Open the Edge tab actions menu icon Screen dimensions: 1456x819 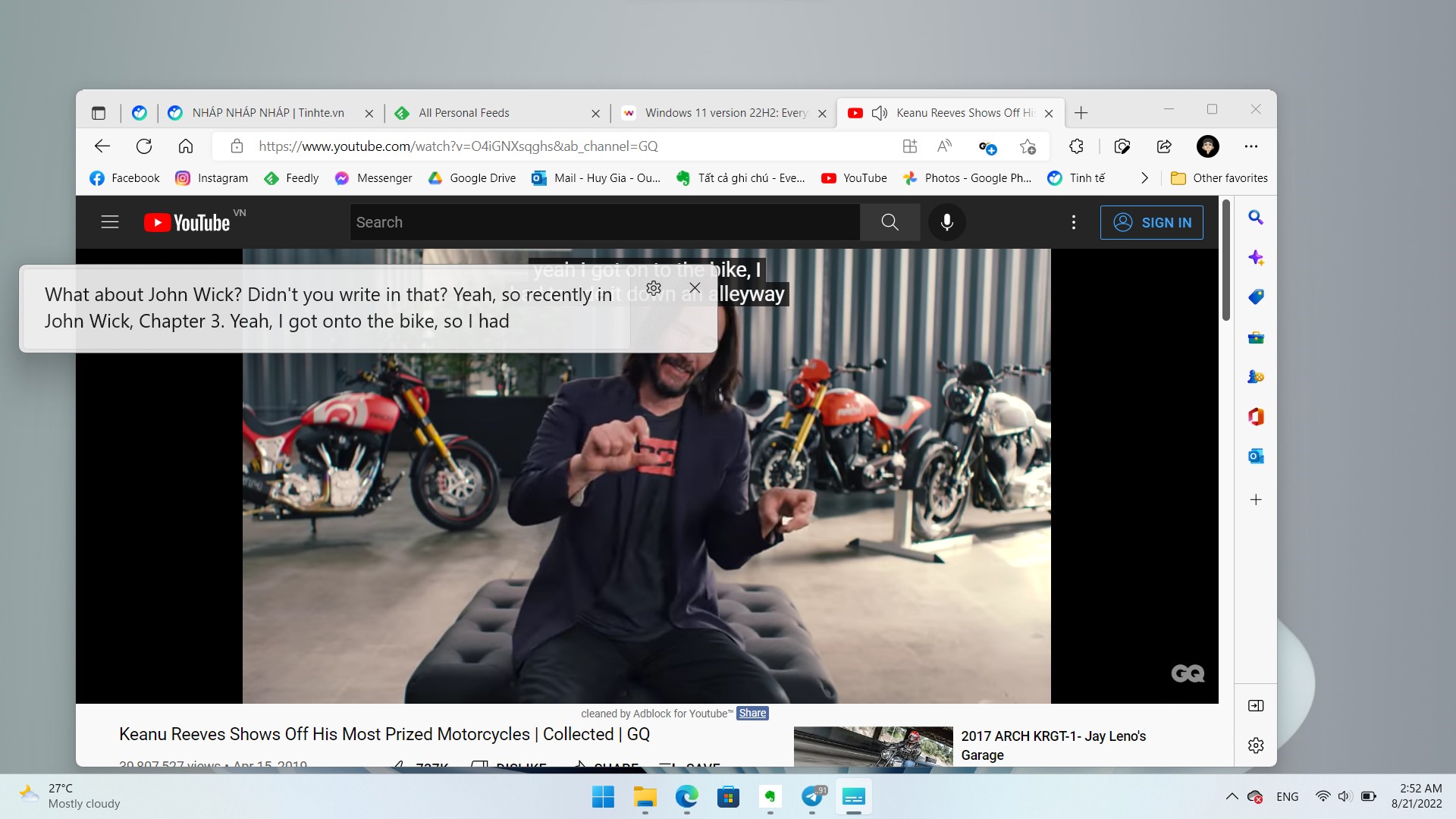[99, 113]
